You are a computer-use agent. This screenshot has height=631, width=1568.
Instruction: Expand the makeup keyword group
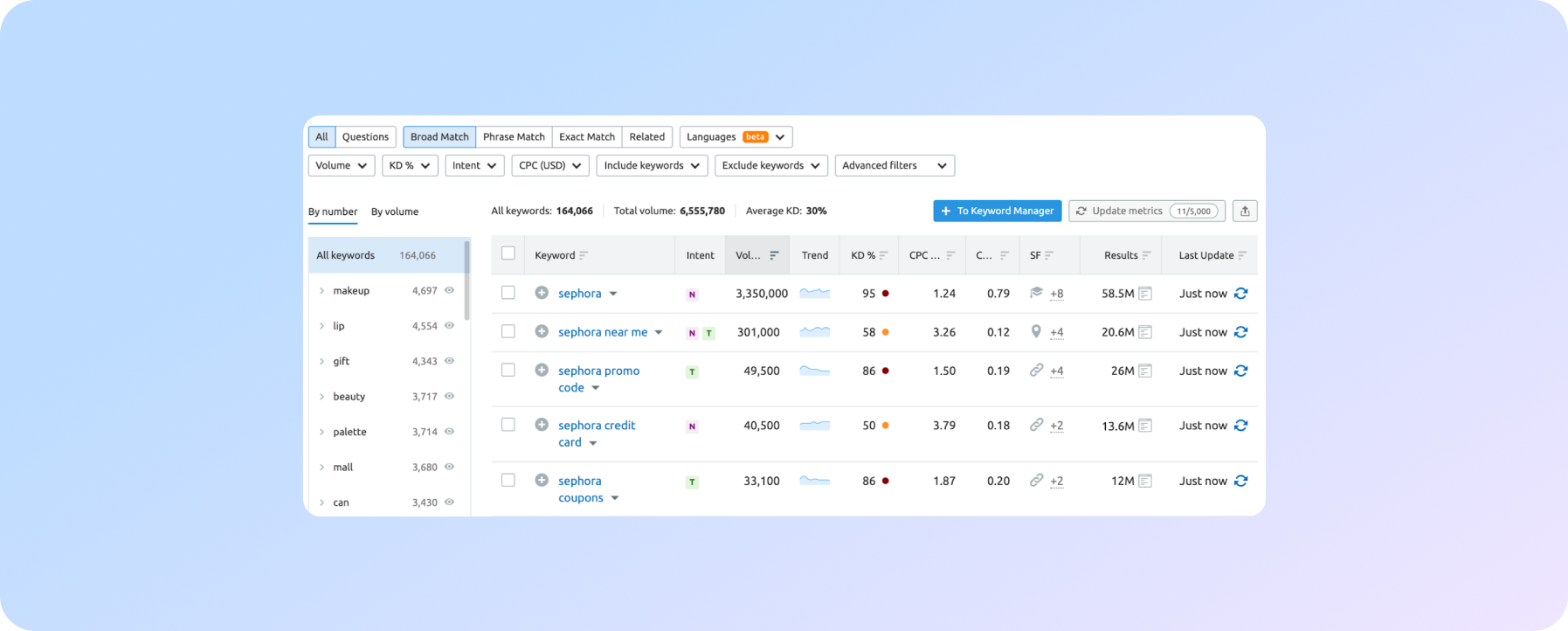[x=321, y=290]
